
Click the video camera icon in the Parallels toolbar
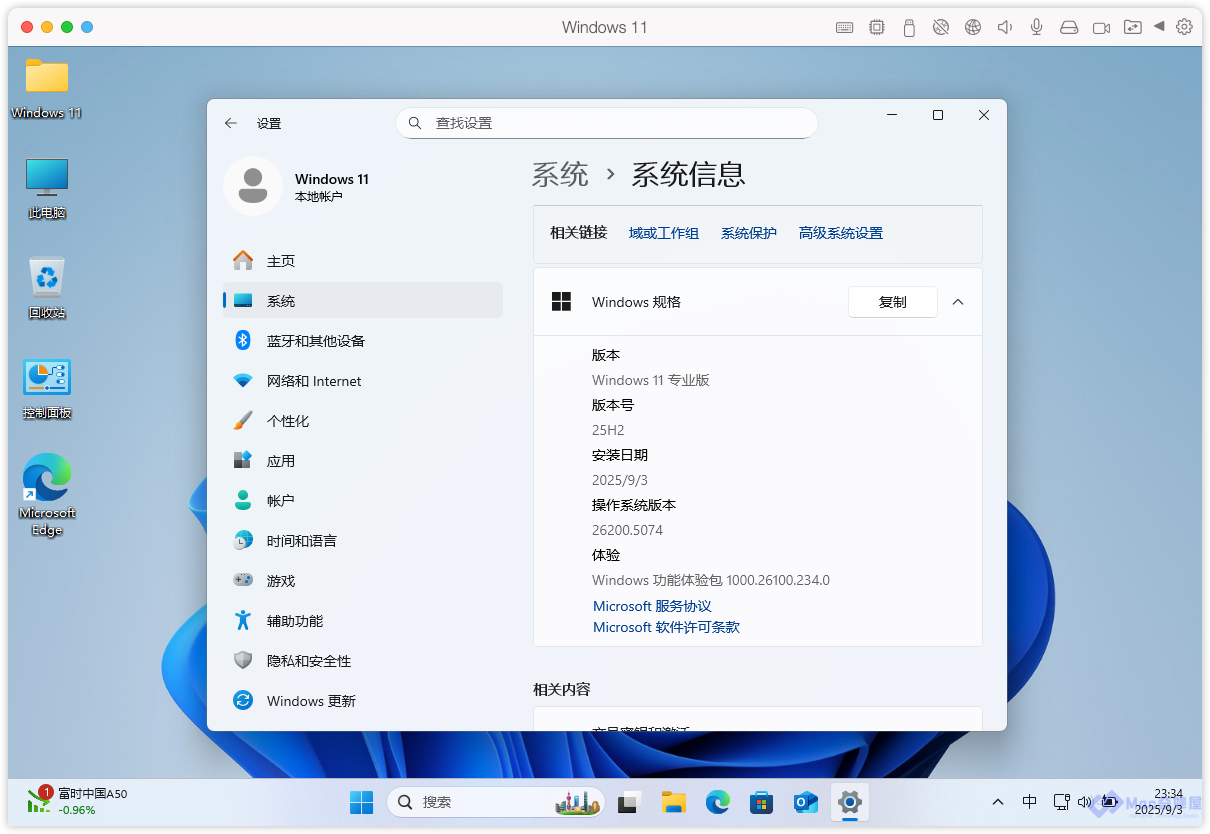(x=1101, y=28)
